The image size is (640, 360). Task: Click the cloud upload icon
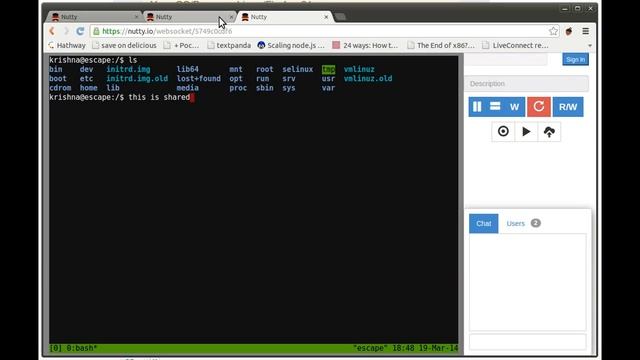(549, 131)
